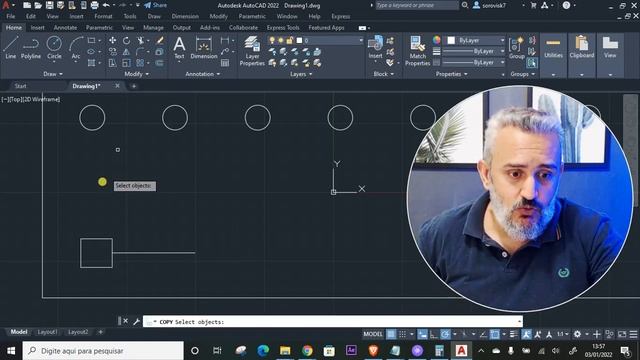Viewport: 640px width, 360px height.
Task: Click the Rectangle tool icon
Action: 91,40
